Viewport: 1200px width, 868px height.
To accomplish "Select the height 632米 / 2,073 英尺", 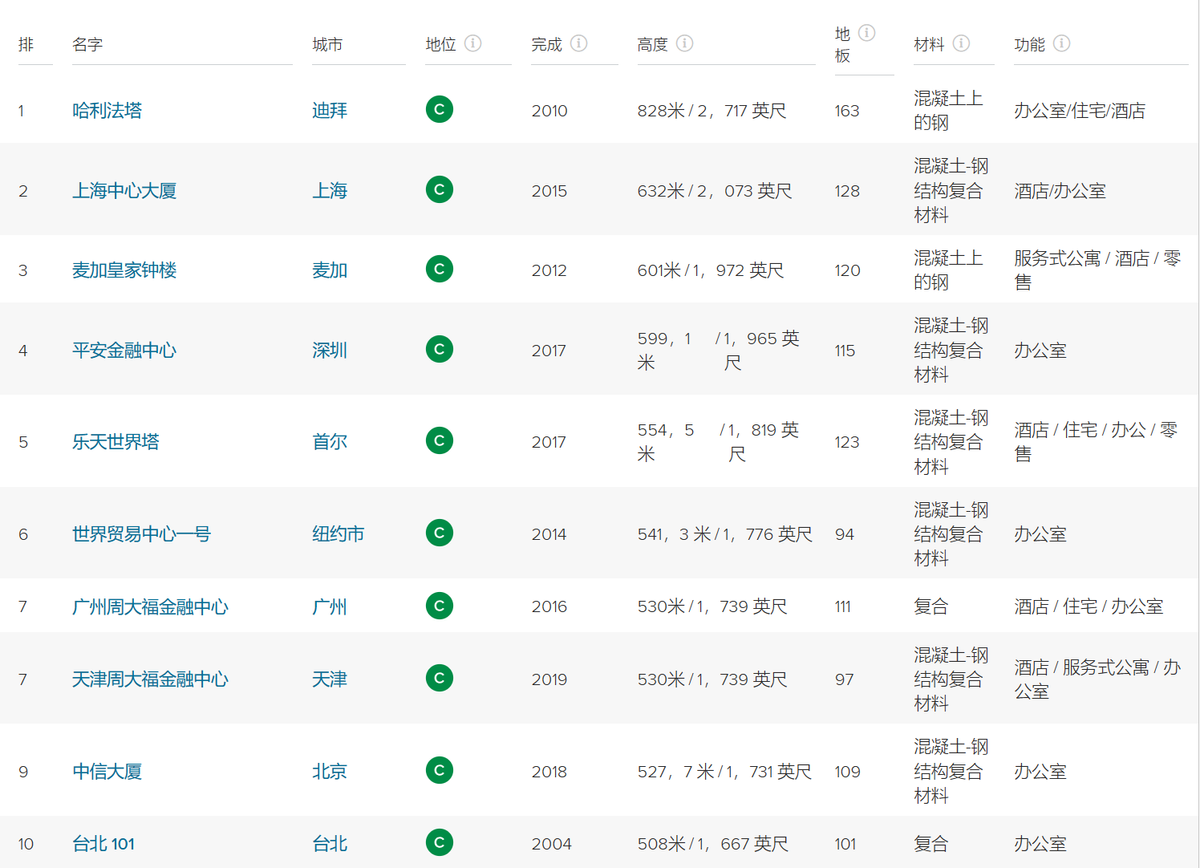I will point(715,190).
